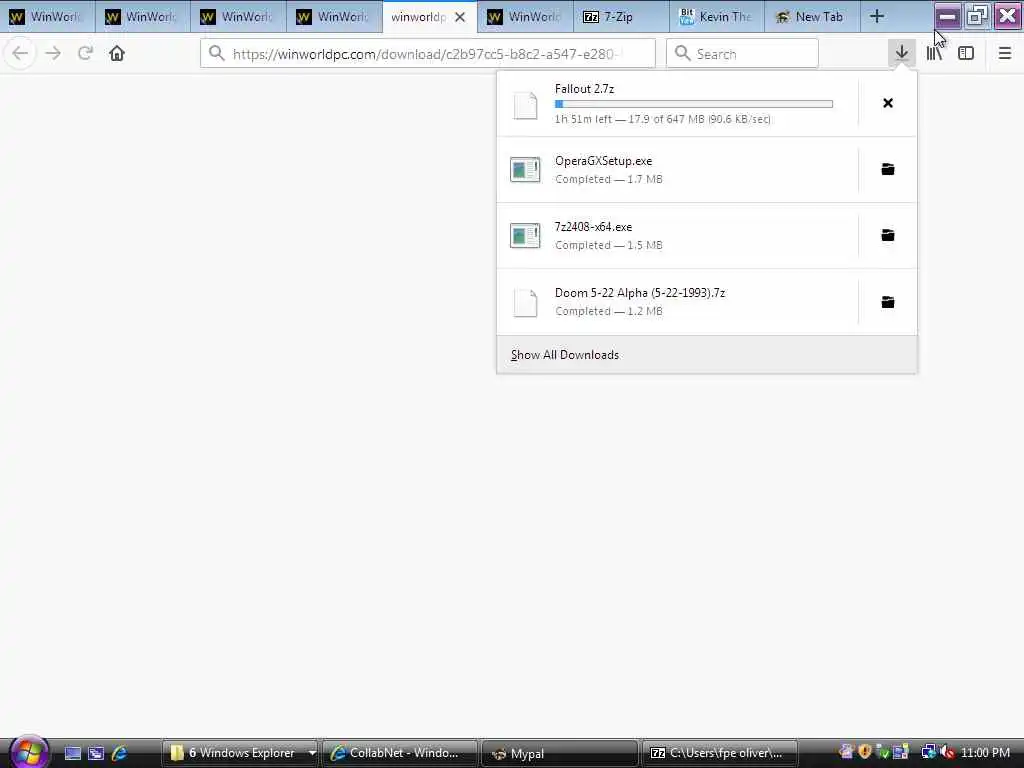
Task: Select the OperaGXSetup.exe download entry name
Action: [603, 161]
